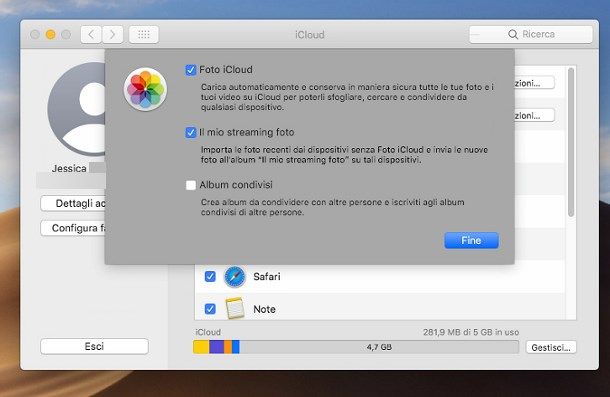Click the Photos app icon in the dialog
This screenshot has width=610, height=397.
145,89
